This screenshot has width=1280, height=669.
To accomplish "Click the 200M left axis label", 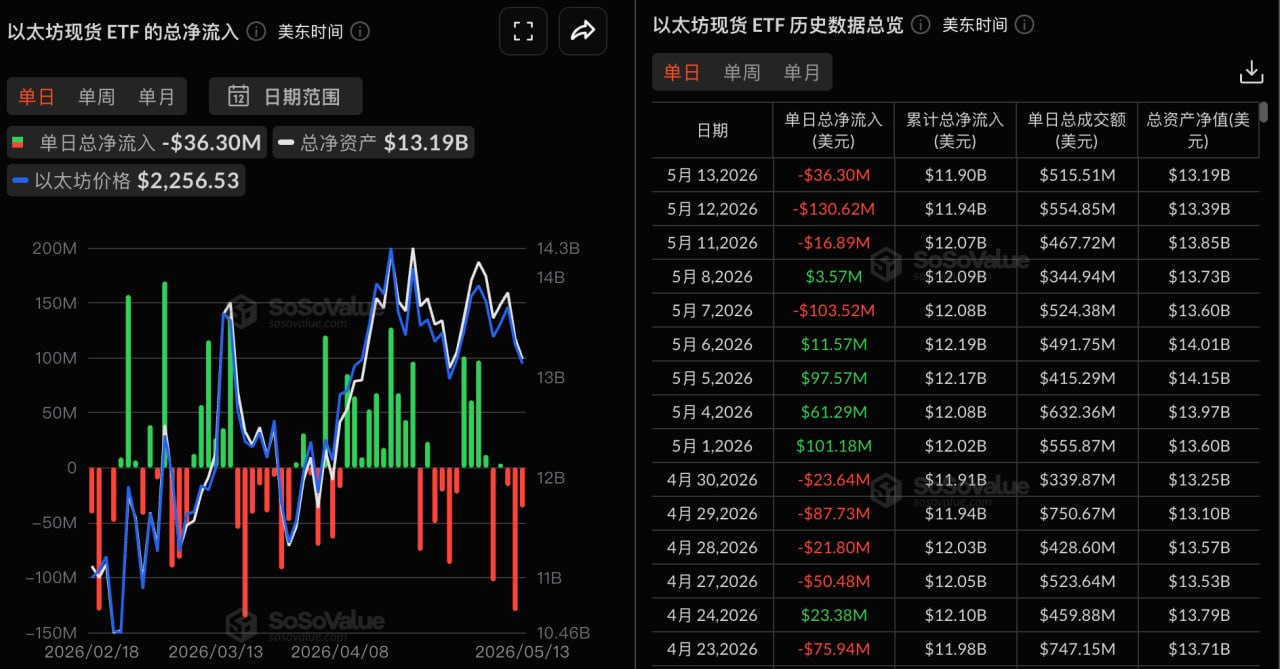I will [x=55, y=247].
